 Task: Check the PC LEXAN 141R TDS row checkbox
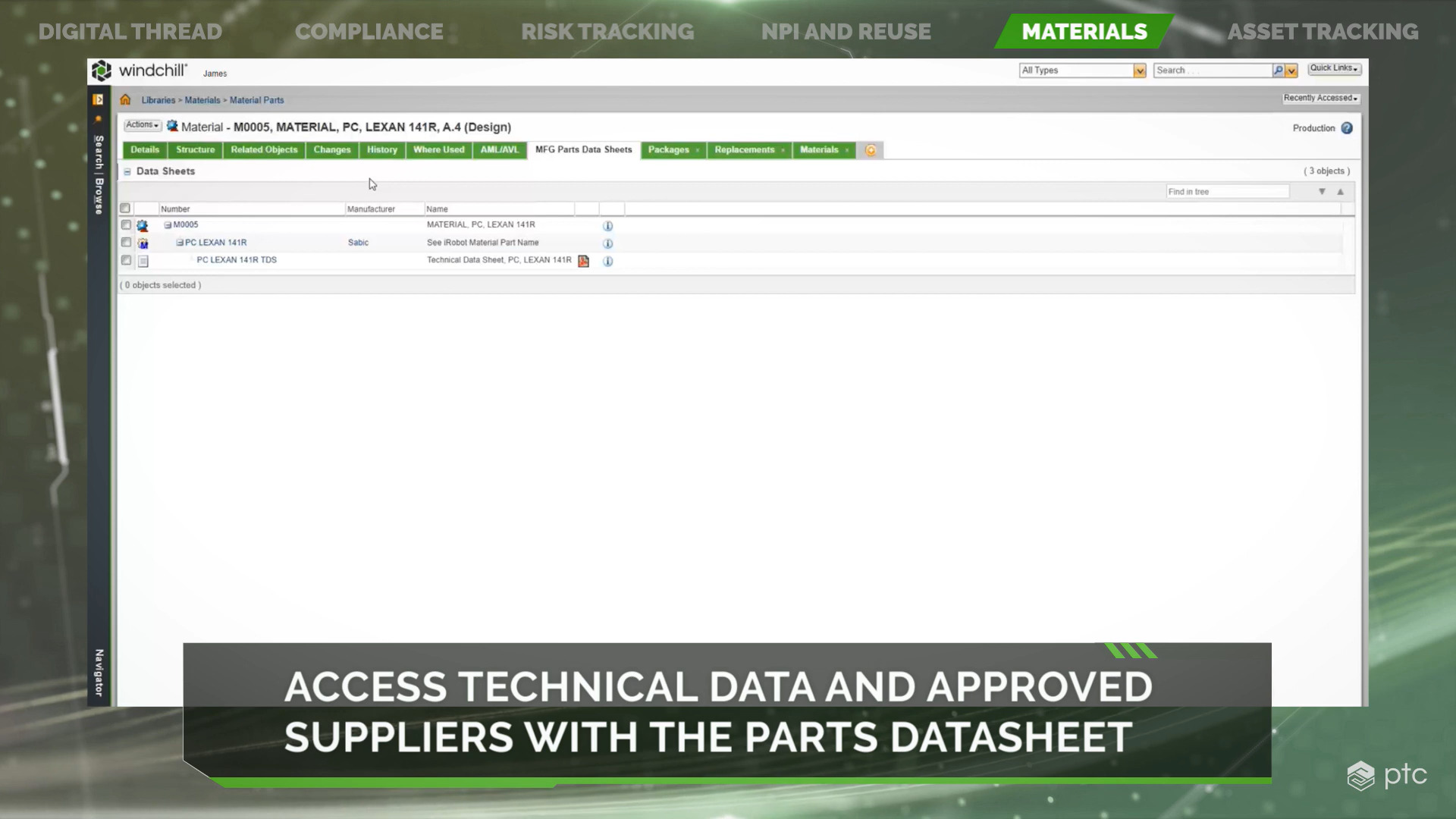point(126,260)
